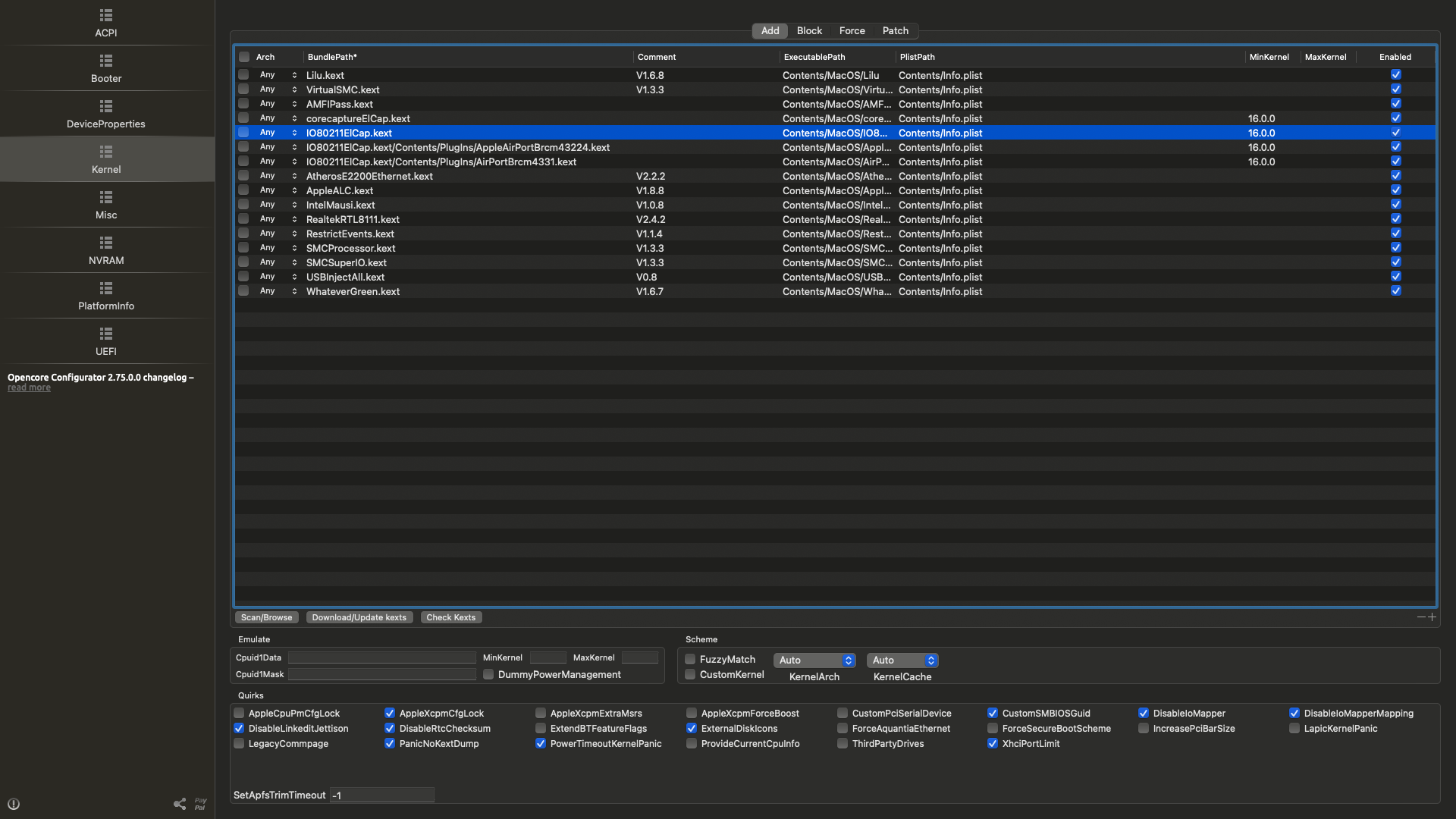Image resolution: width=1456 pixels, height=819 pixels.
Task: Open the changelog read more link
Action: point(29,388)
